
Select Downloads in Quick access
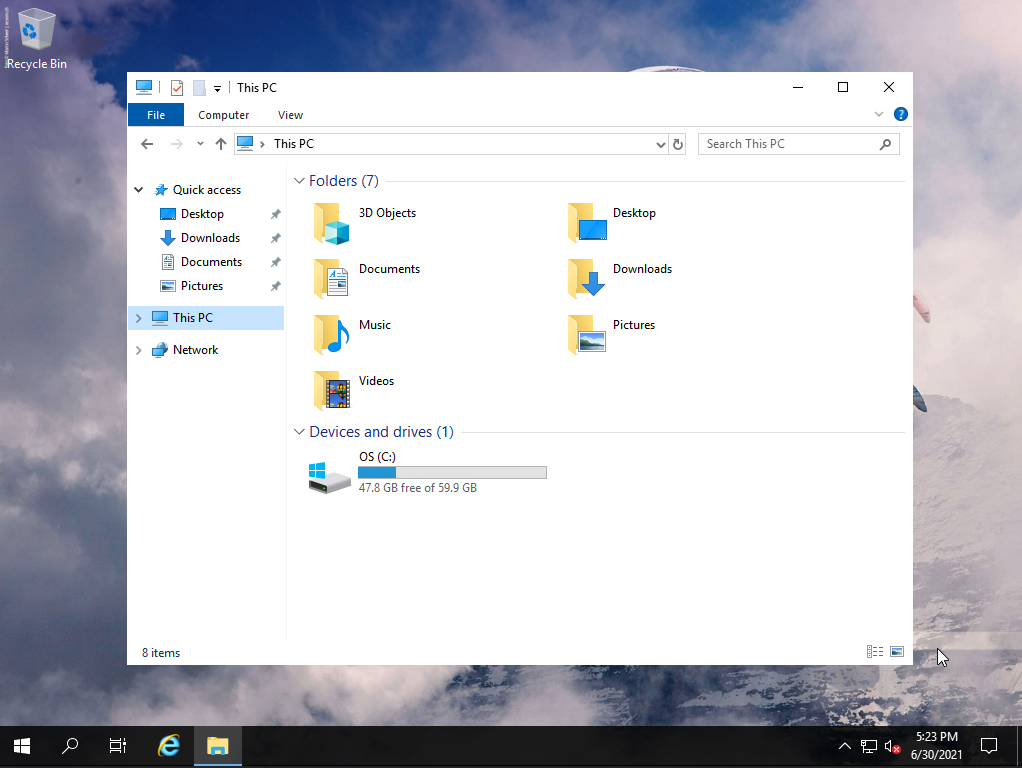tap(210, 238)
